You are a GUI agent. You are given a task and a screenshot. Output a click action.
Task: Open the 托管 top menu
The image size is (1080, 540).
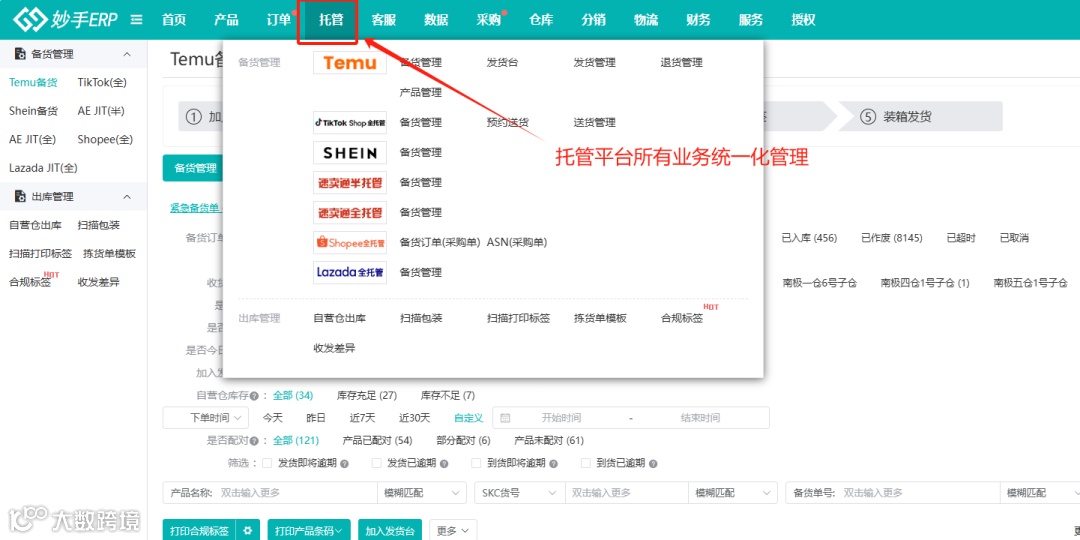click(331, 20)
